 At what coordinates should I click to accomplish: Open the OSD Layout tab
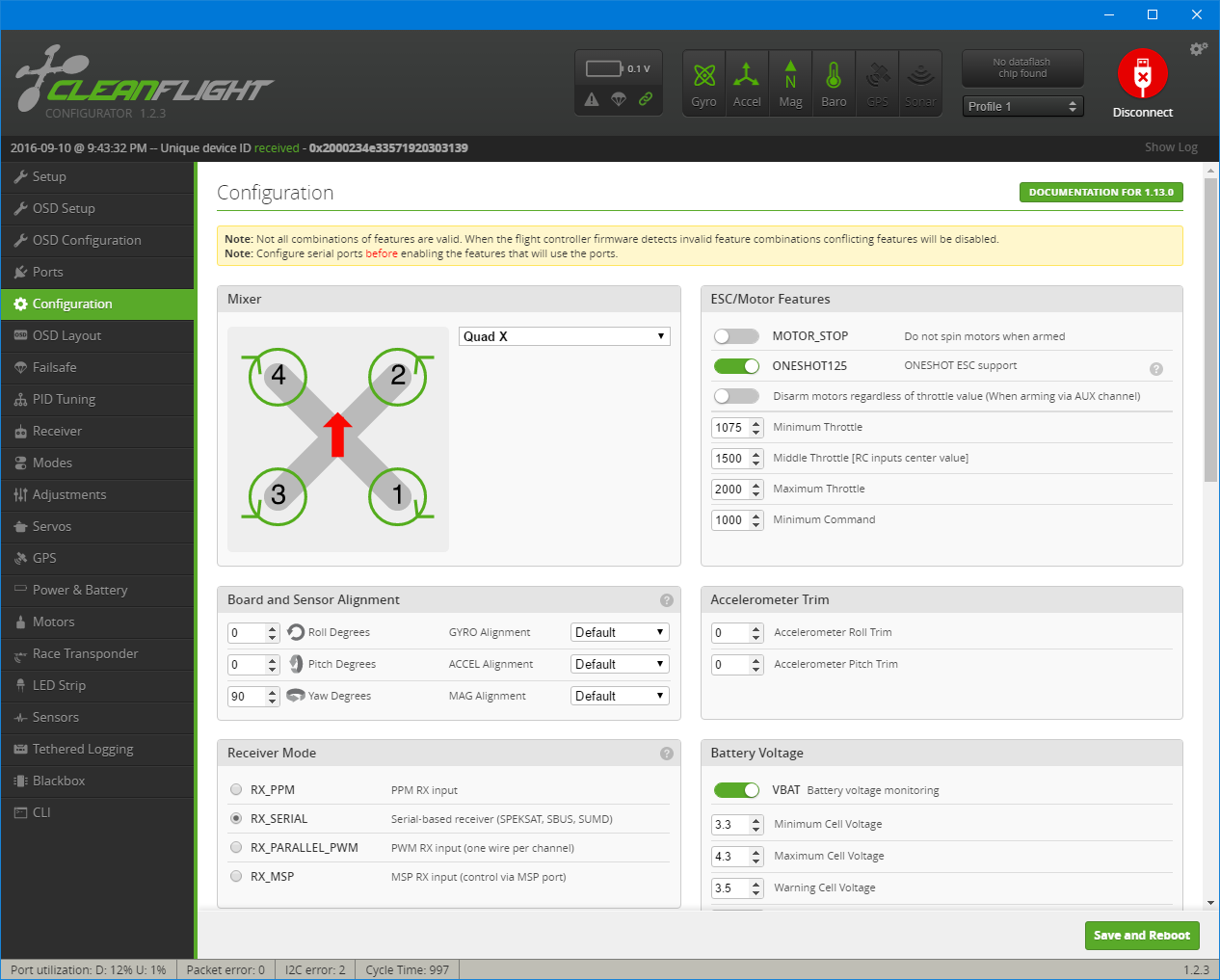click(x=97, y=336)
